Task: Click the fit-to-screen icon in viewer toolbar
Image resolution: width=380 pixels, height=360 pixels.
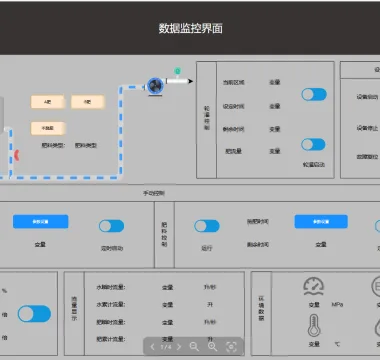Action: 231,347
